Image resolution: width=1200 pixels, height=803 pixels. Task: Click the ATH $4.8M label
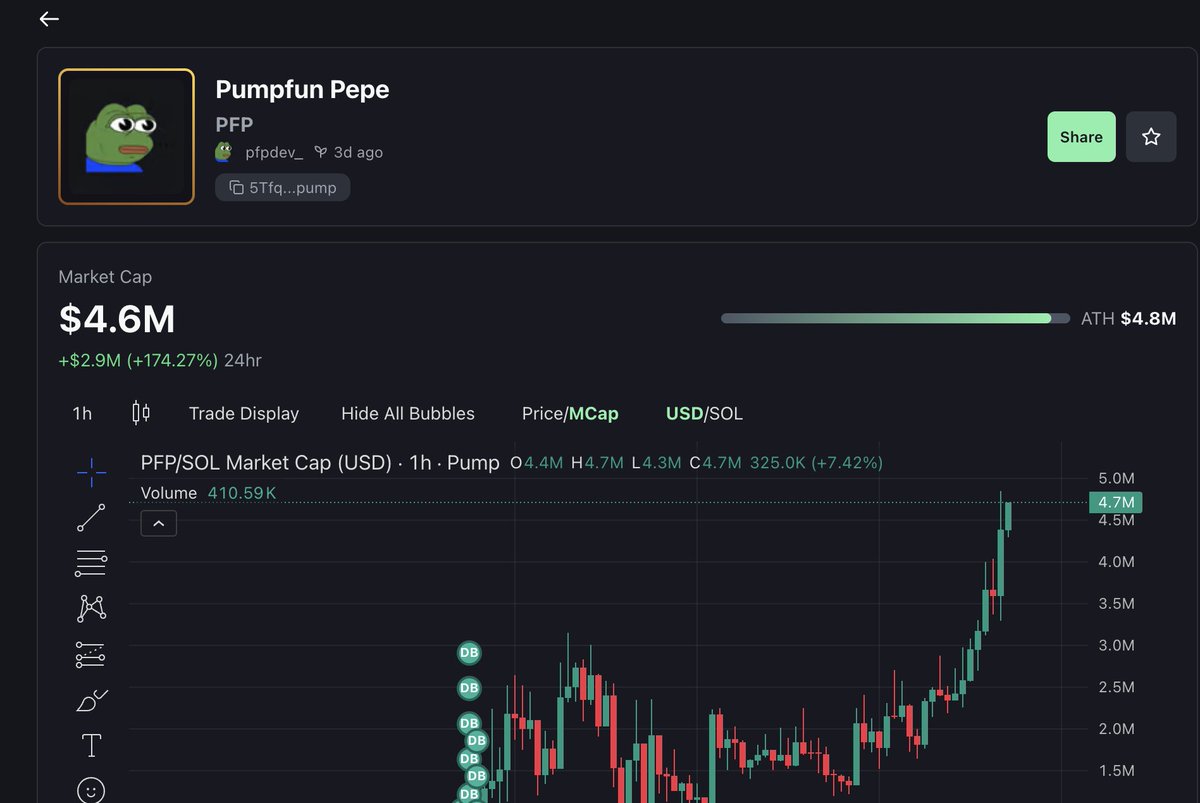pyautogui.click(x=1129, y=319)
